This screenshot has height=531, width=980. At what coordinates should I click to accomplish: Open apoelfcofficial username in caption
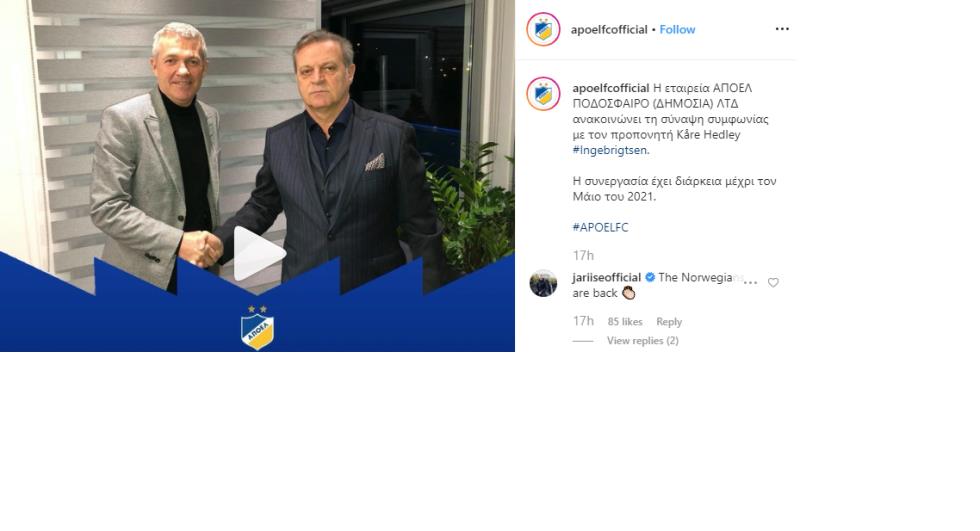pos(611,88)
